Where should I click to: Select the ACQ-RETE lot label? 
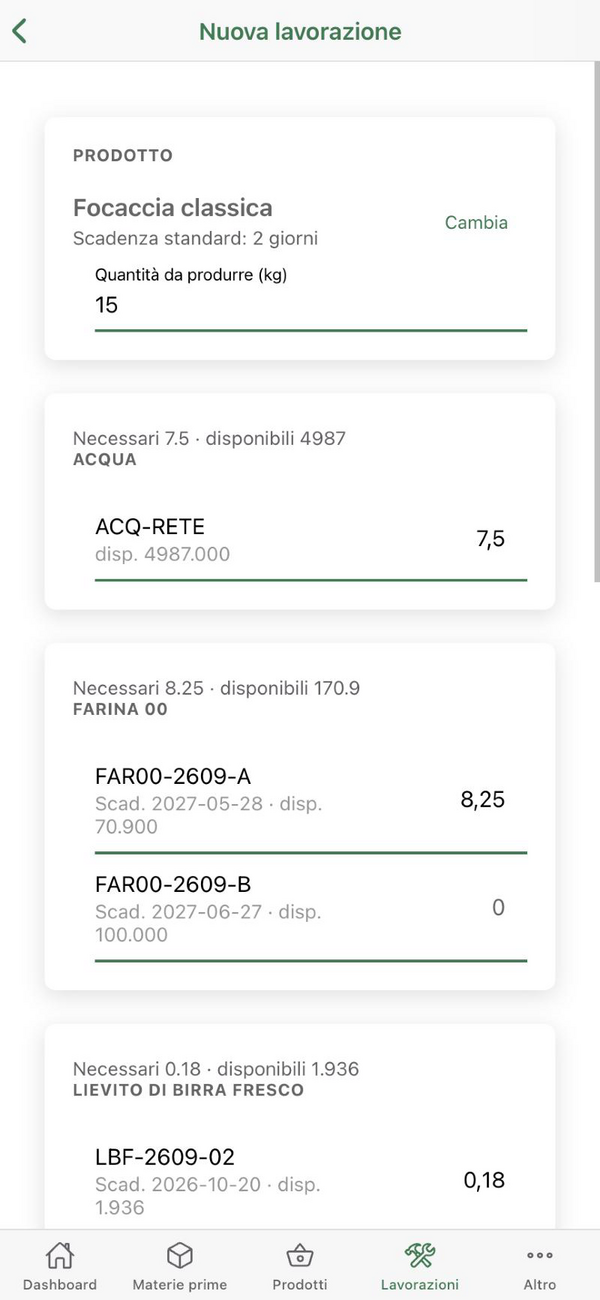[x=150, y=527]
